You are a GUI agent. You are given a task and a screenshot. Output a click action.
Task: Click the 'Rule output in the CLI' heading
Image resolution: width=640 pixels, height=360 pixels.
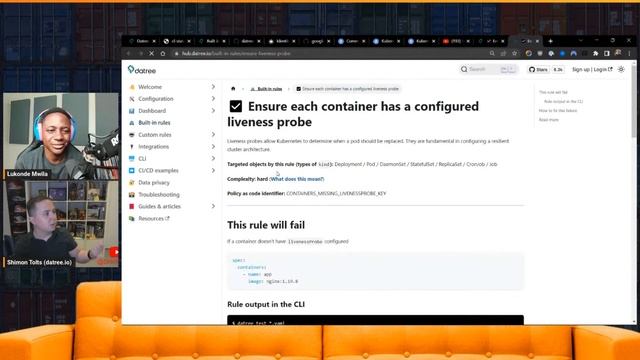[x=266, y=304]
